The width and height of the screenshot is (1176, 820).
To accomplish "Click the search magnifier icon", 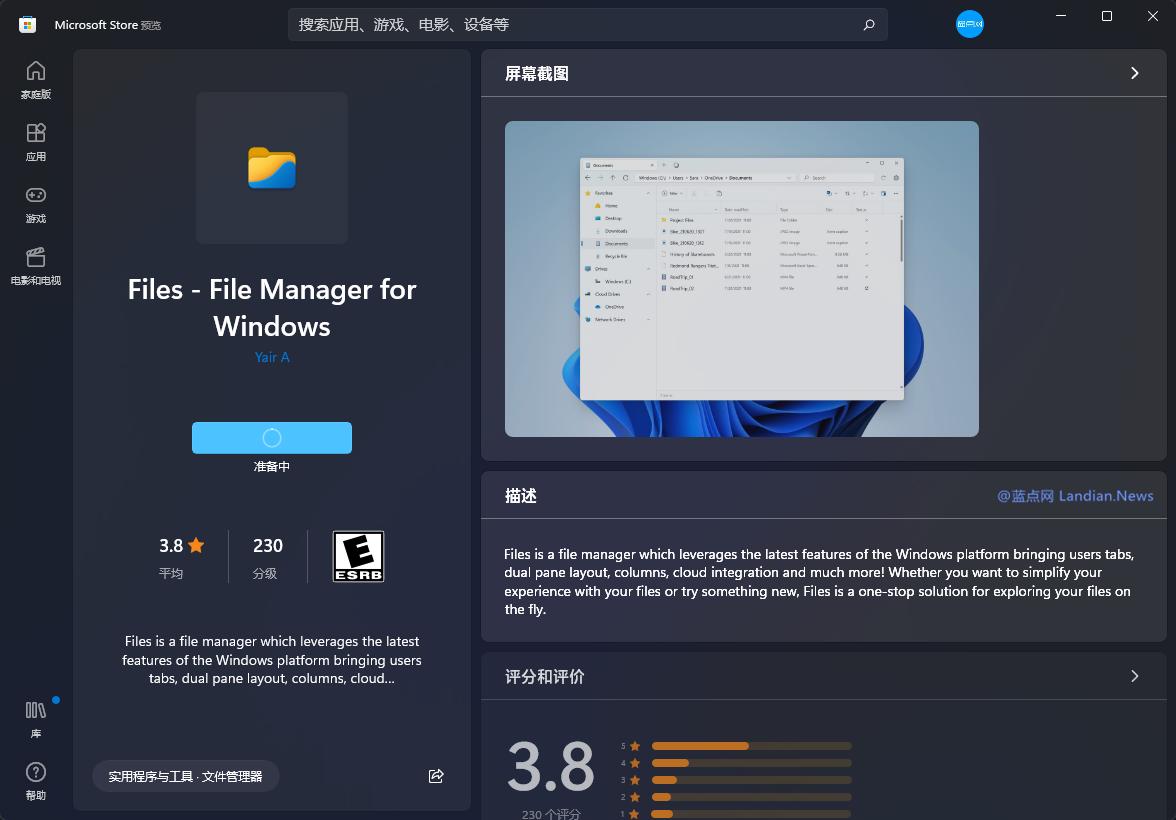I will coord(868,25).
